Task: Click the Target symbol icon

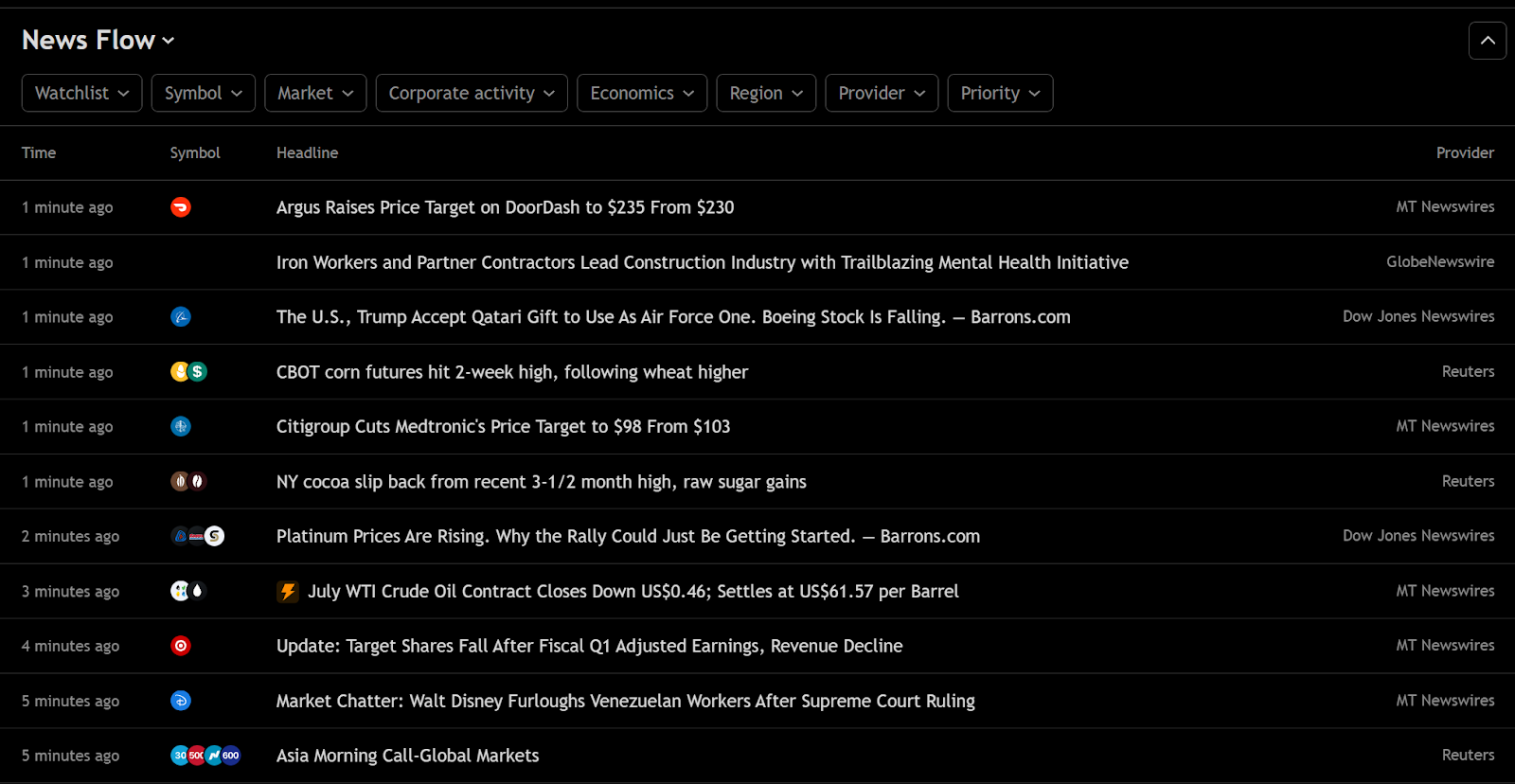Action: [x=181, y=646]
